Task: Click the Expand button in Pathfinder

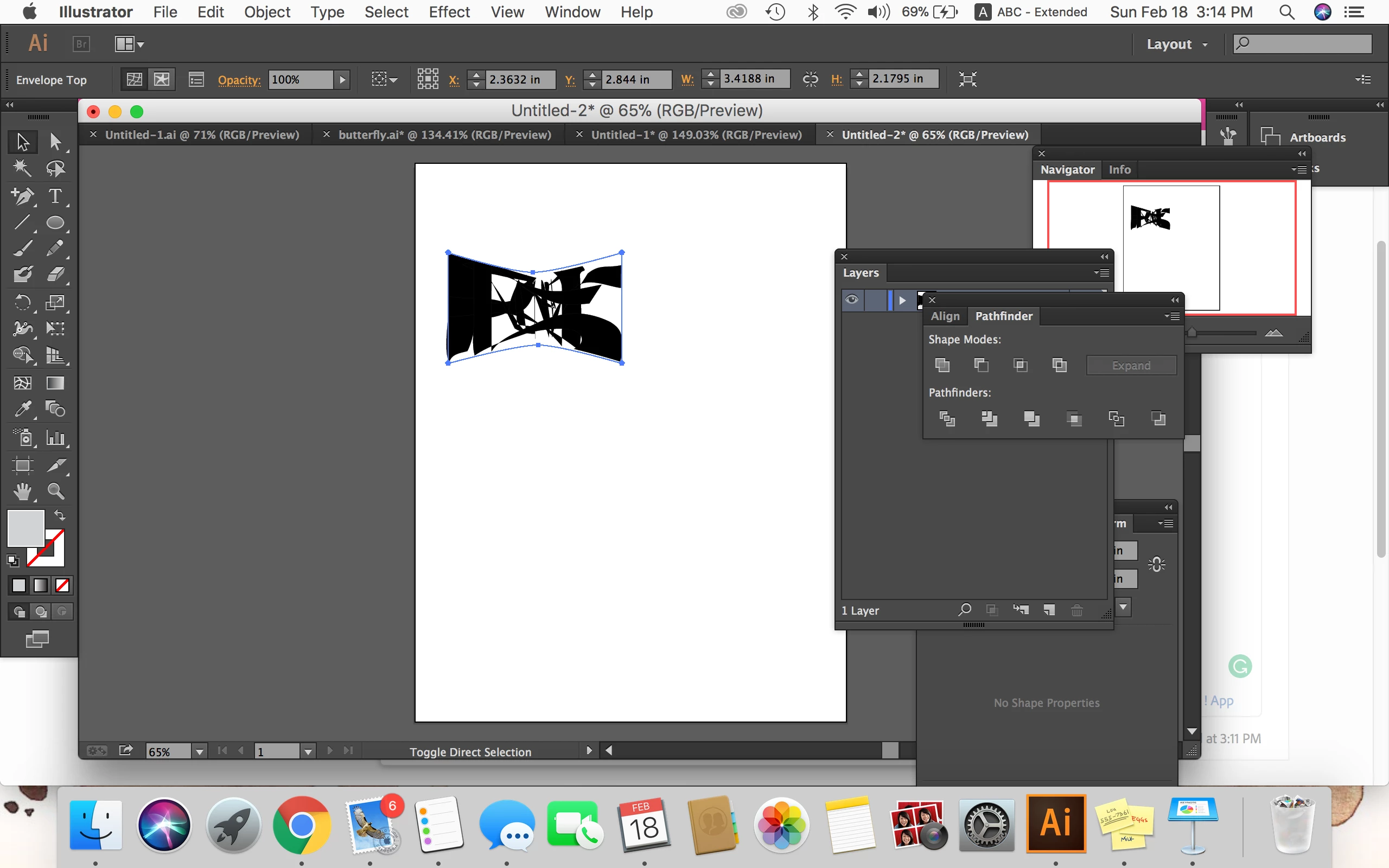Action: coord(1131,366)
